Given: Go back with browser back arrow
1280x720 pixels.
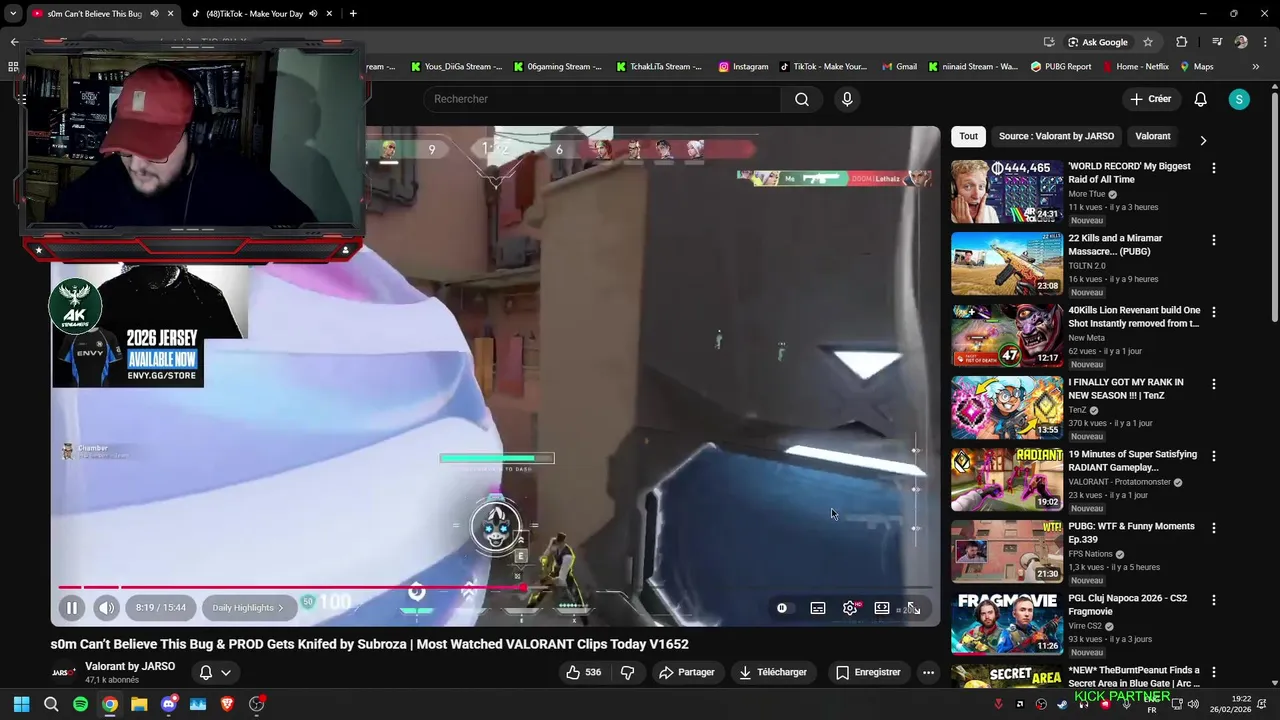Looking at the screenshot, I should coord(14,42).
